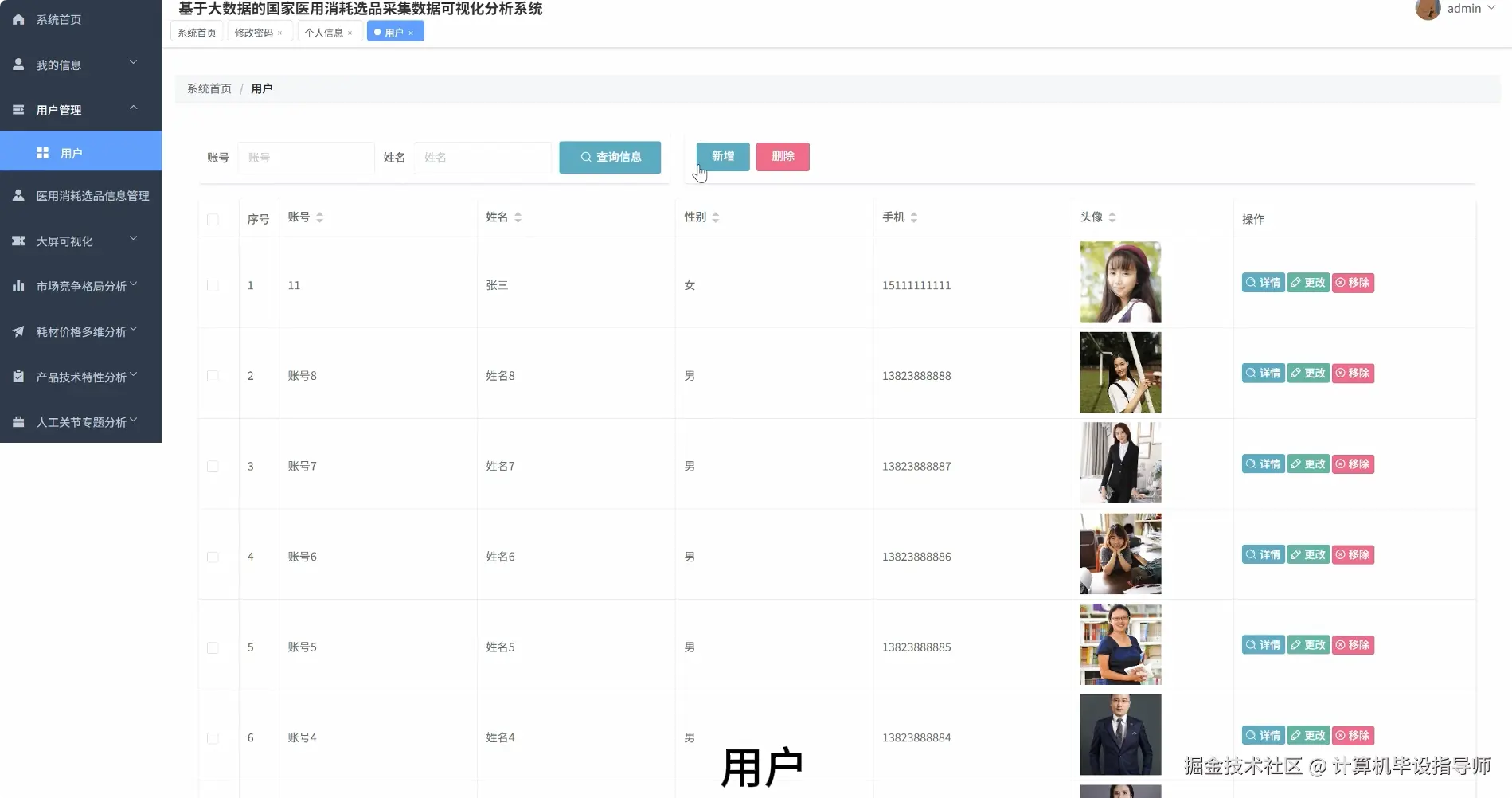Open 医用消耗选品信息管理 in sidebar
Image resolution: width=1512 pixels, height=798 pixels.
coord(81,196)
